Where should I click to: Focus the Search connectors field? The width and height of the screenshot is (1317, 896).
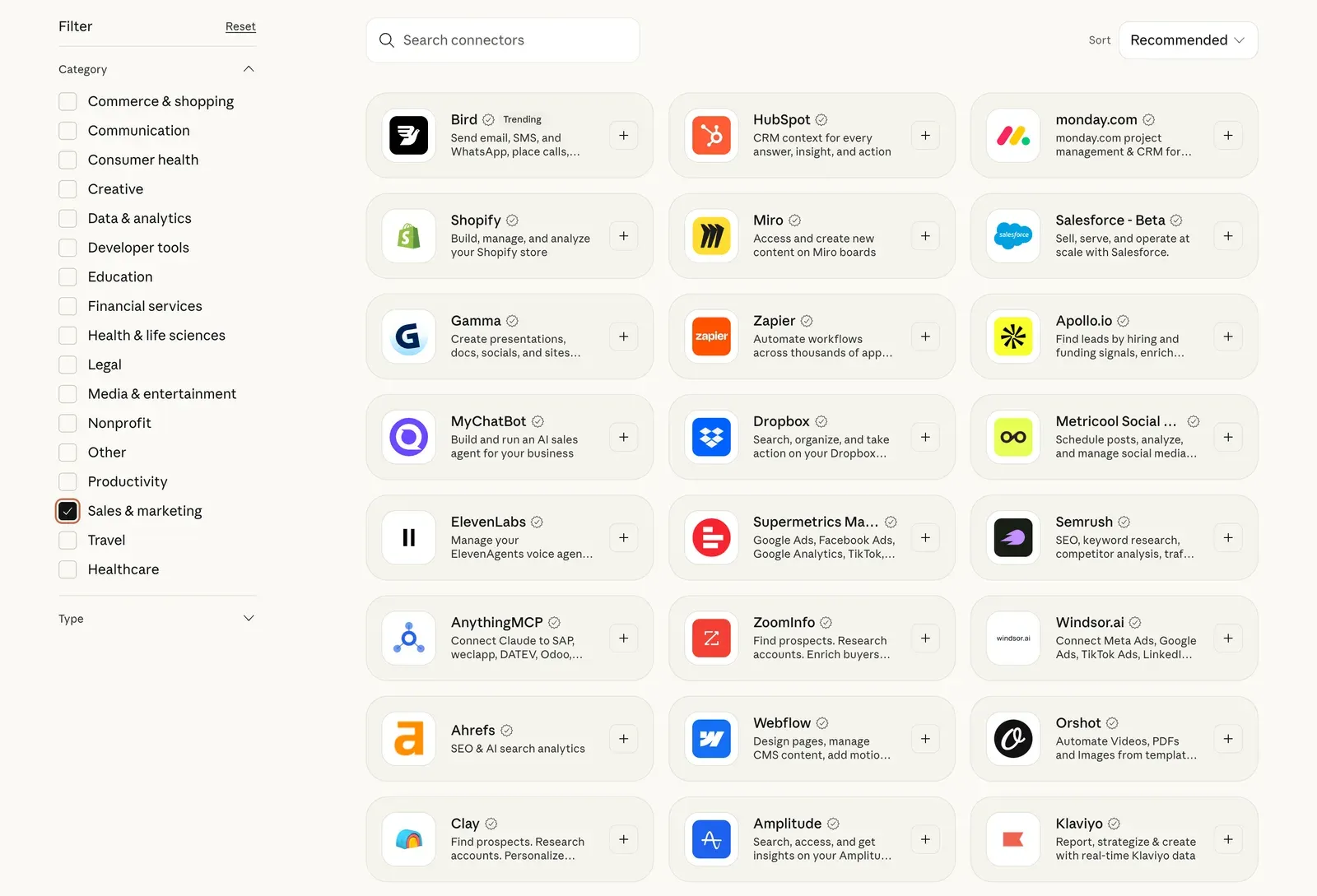point(503,40)
